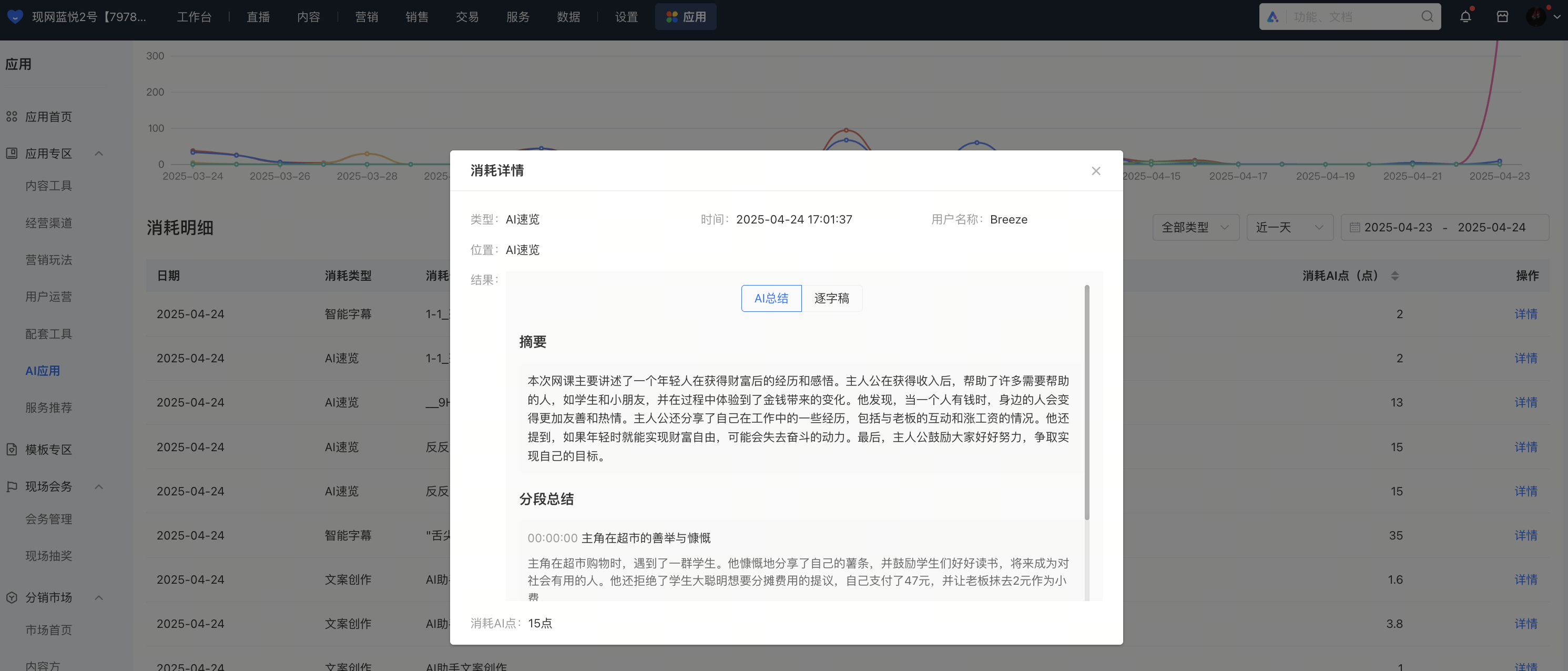Select AI应用 in the sidebar

tap(43, 371)
